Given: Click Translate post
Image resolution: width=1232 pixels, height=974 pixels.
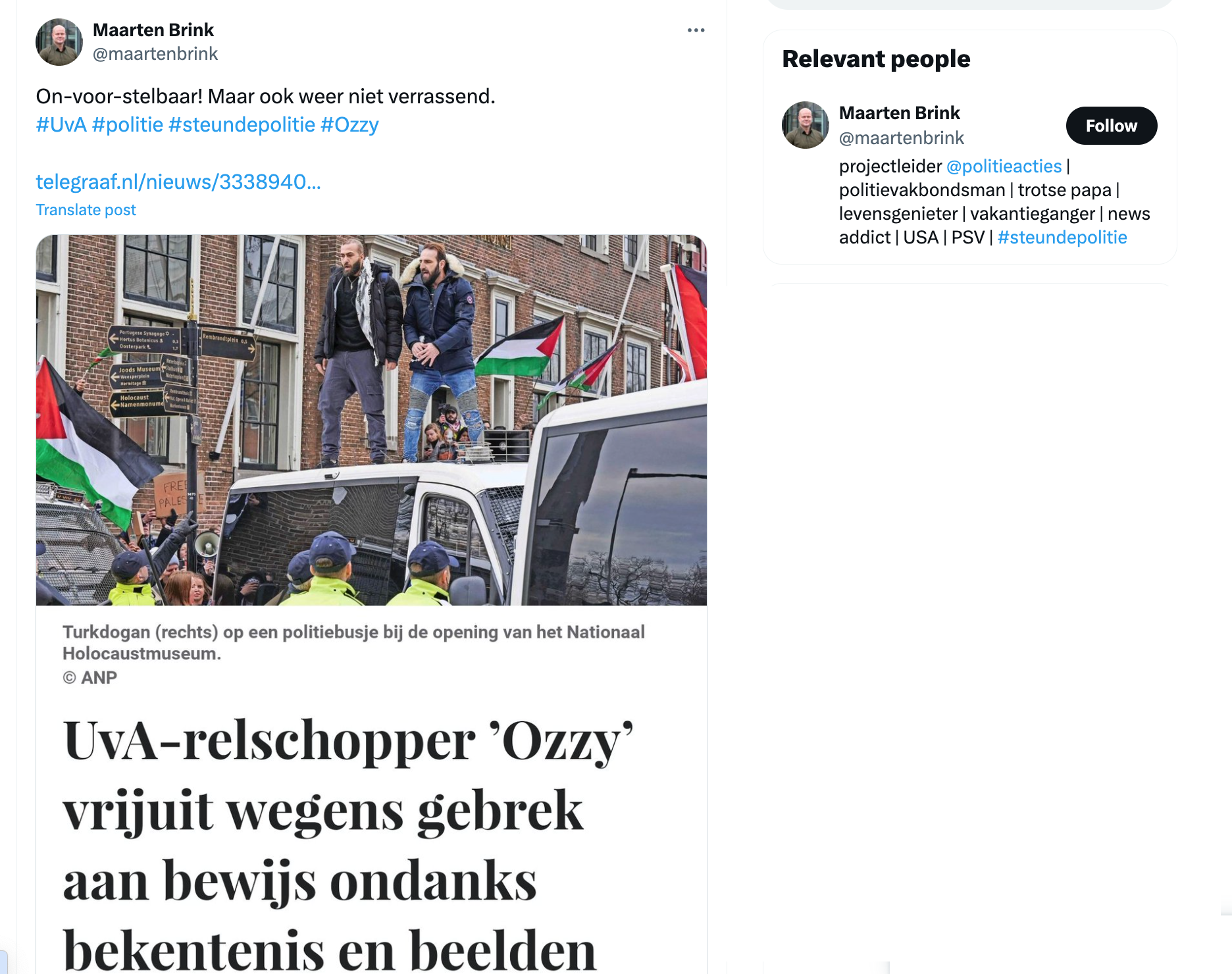Looking at the screenshot, I should [86, 210].
